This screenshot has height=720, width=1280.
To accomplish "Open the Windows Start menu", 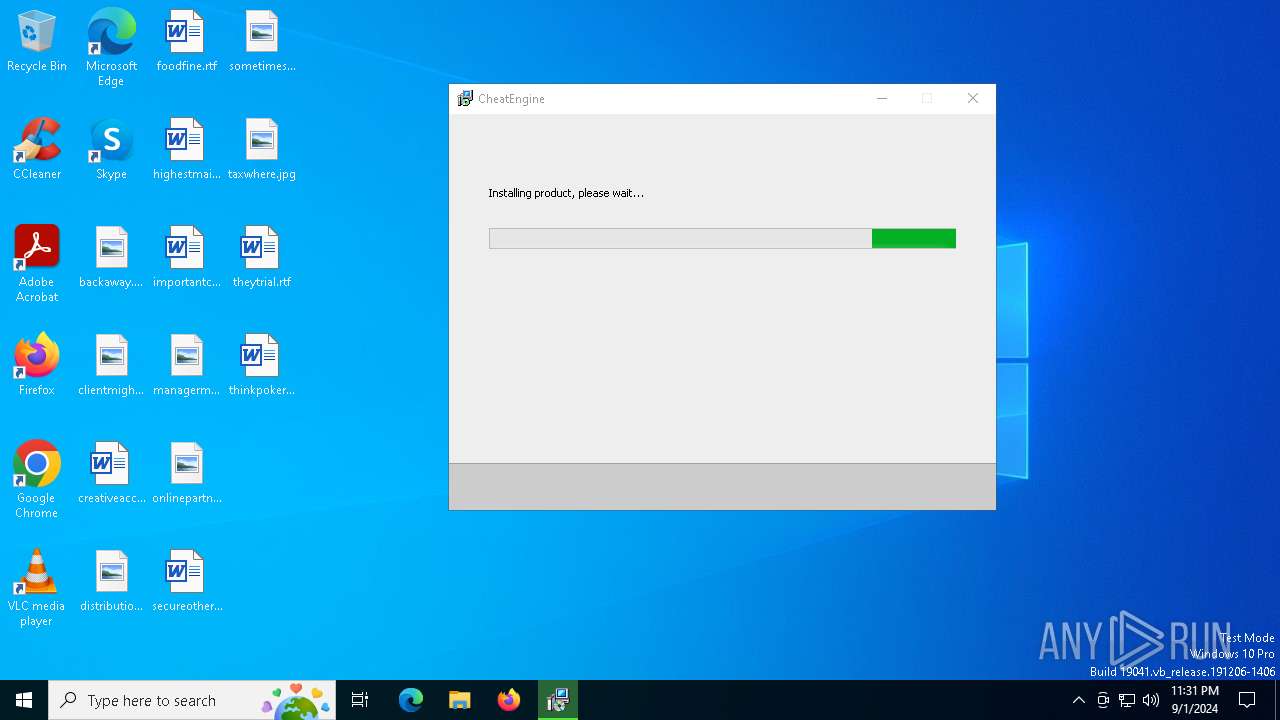I will [24, 700].
